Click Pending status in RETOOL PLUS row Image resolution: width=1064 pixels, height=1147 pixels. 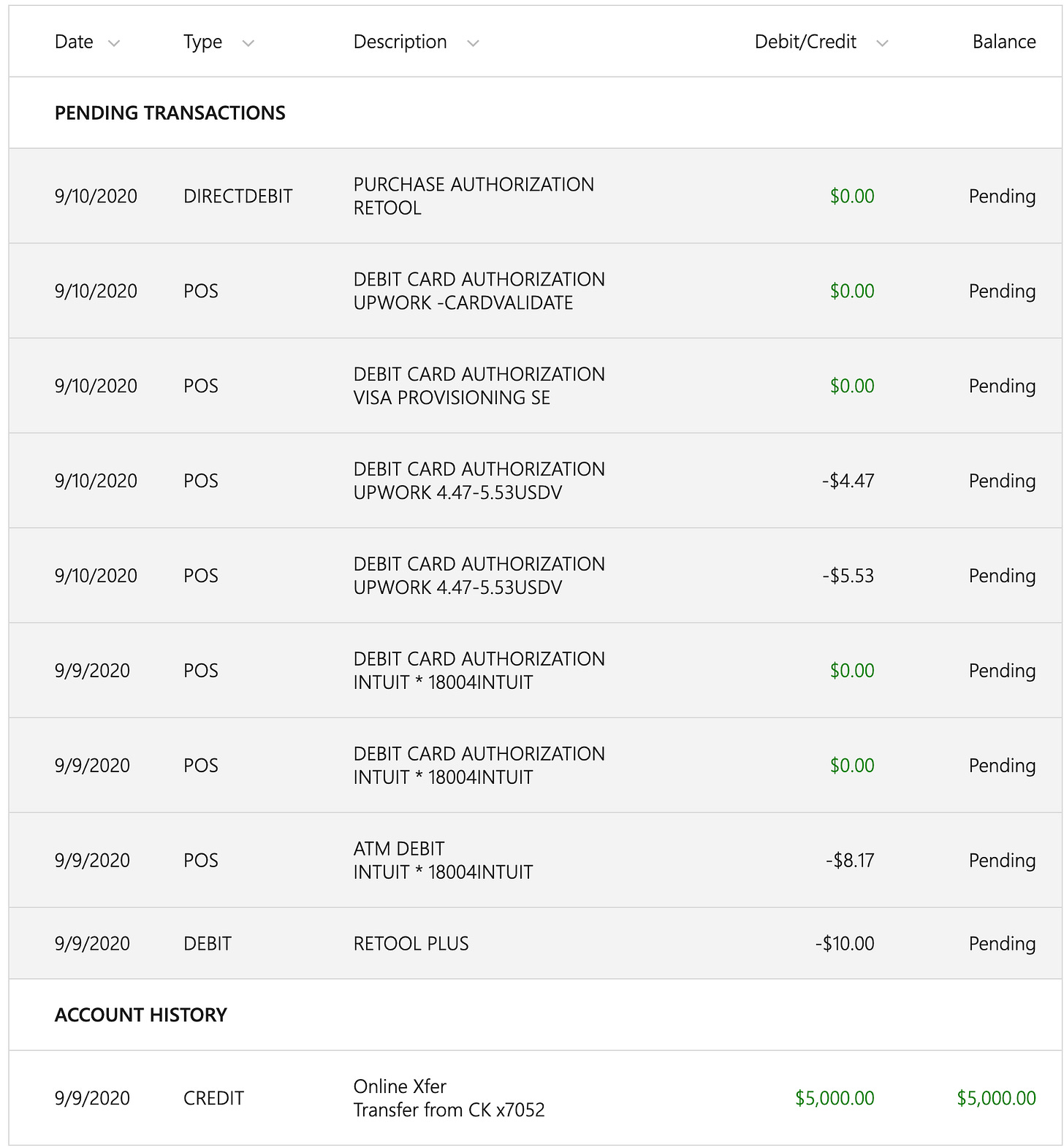(x=1003, y=943)
